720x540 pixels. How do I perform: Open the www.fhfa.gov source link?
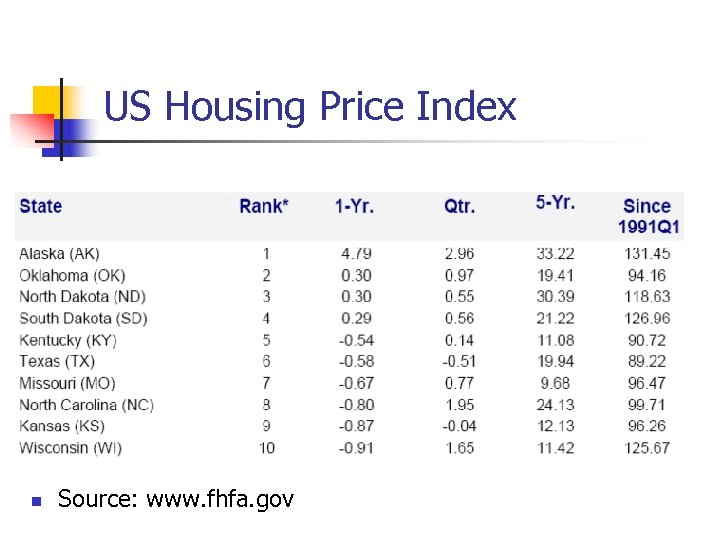click(x=220, y=498)
